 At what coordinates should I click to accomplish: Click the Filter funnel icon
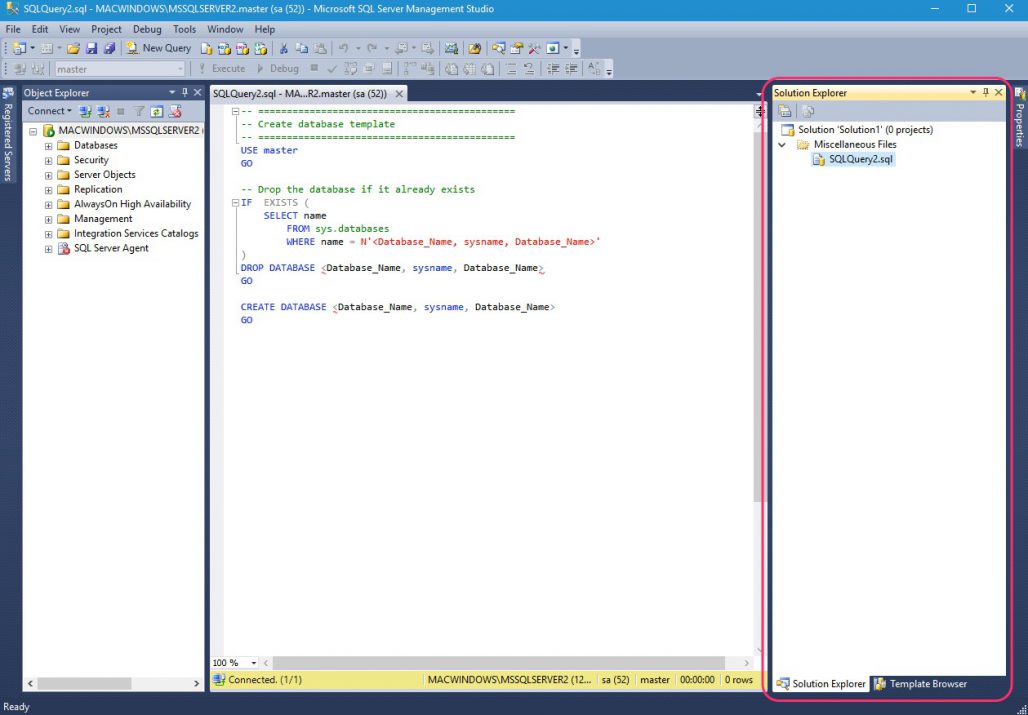[139, 111]
